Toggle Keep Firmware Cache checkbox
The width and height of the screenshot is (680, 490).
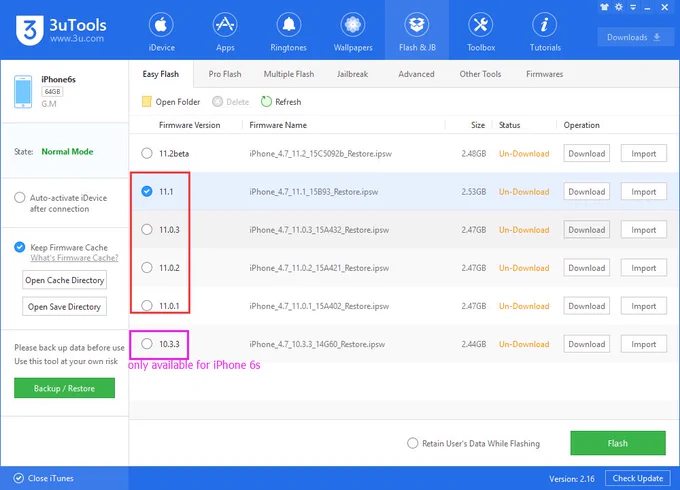[x=20, y=247]
